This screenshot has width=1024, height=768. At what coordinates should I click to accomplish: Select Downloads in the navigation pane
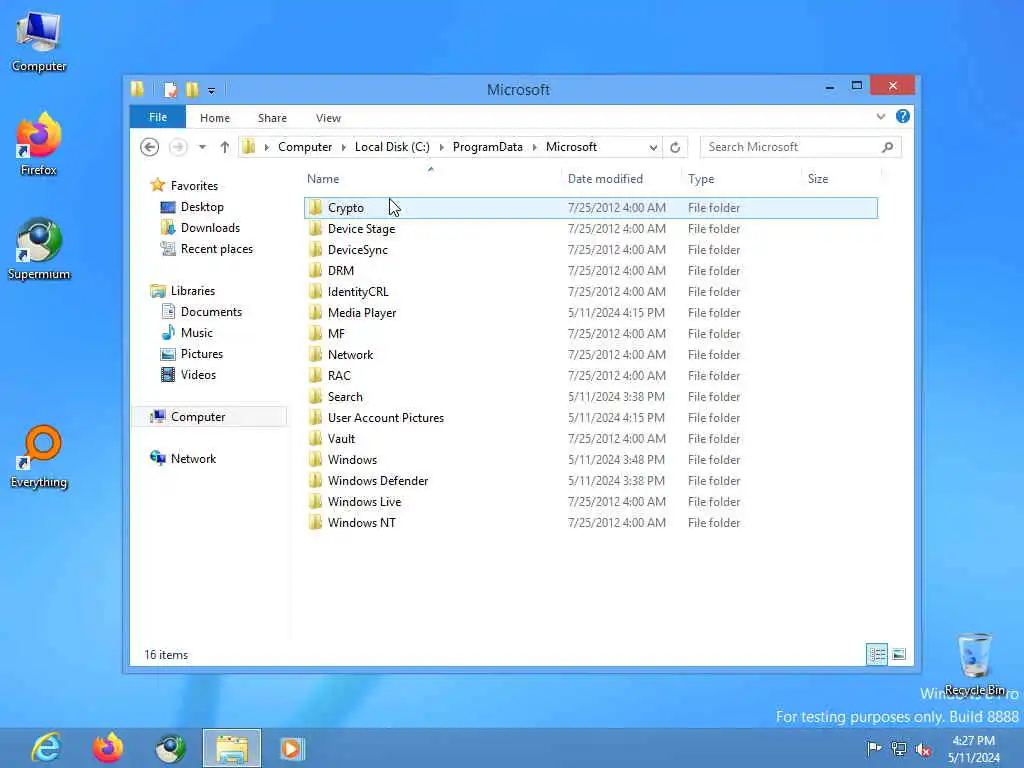click(x=210, y=228)
